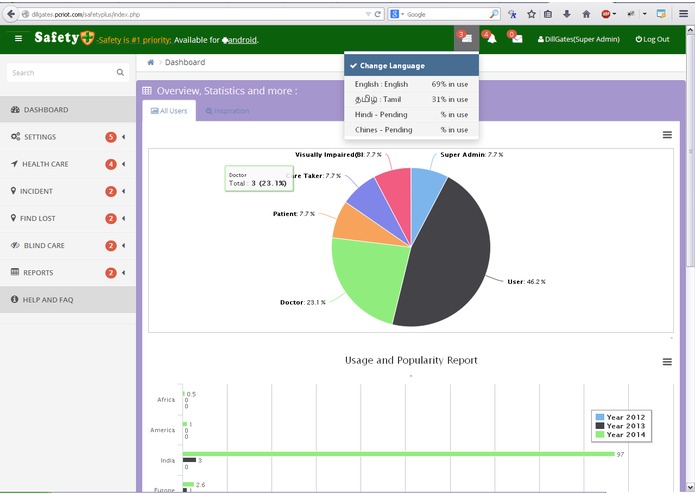Click the bookmark star icon in Firefox toolbar

(x=531, y=14)
